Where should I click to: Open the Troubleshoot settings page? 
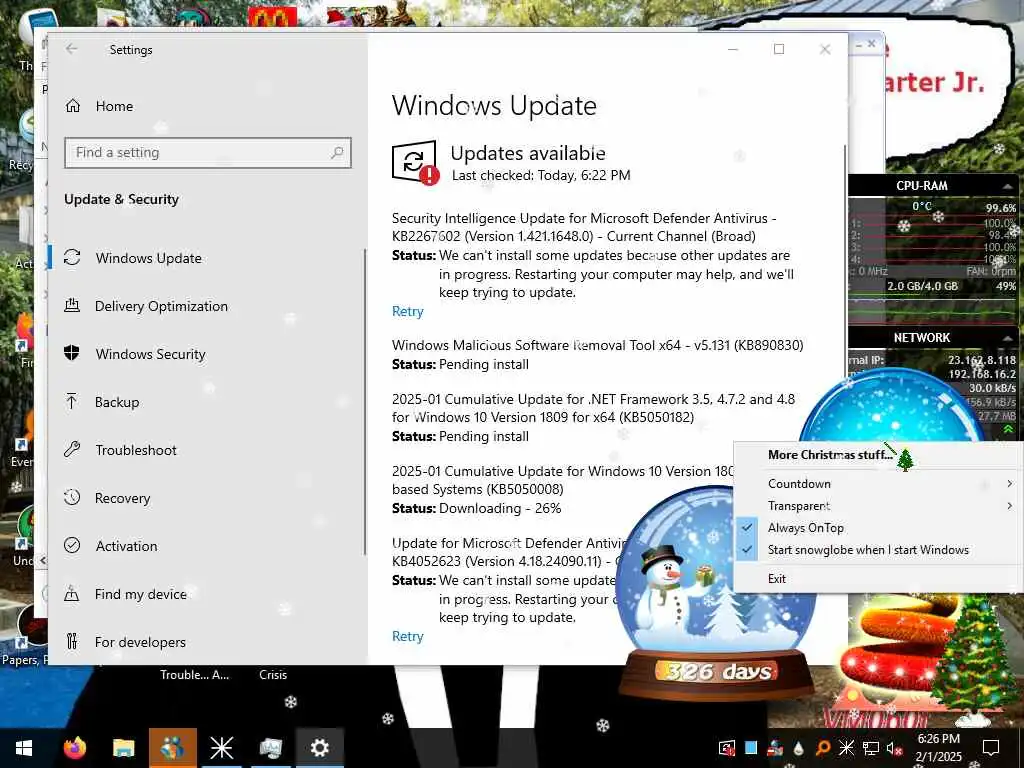(x=136, y=450)
